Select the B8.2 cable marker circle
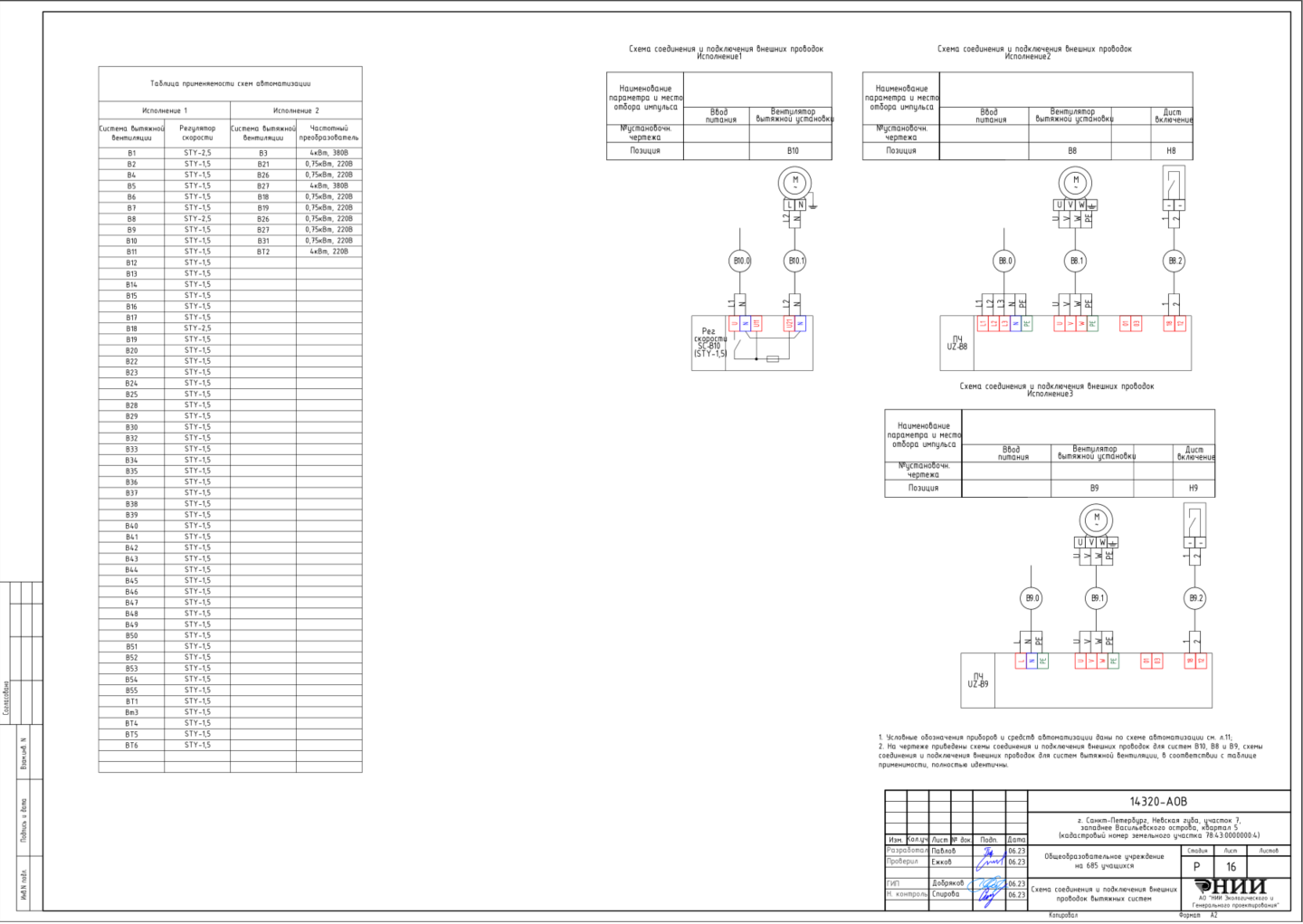This screenshot has height=924, width=1303. [x=1175, y=261]
